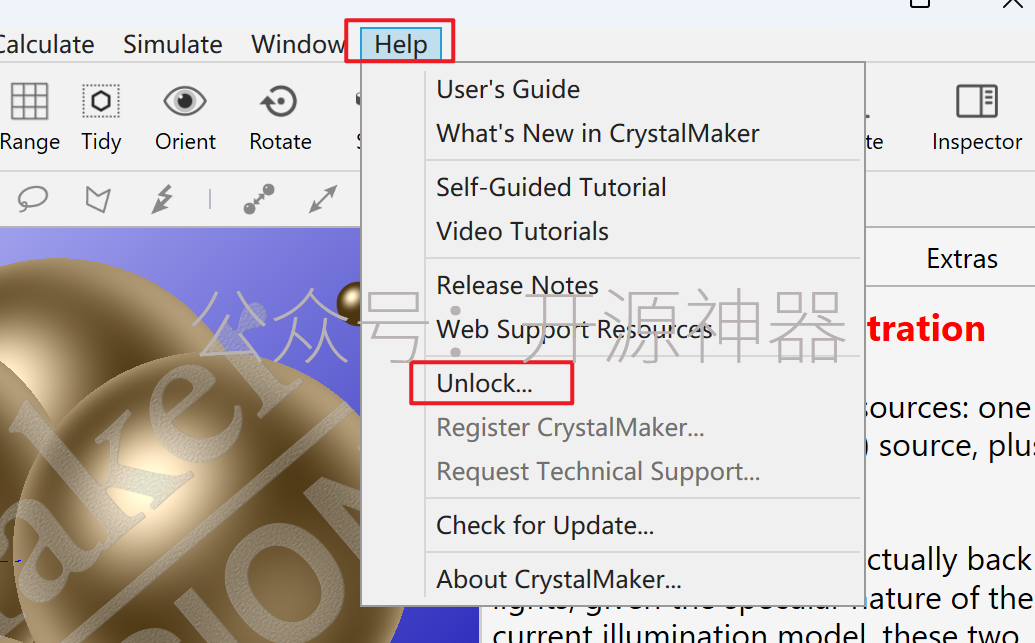The height and width of the screenshot is (643, 1035).
Task: Click the Range grid icon
Action: (30, 101)
